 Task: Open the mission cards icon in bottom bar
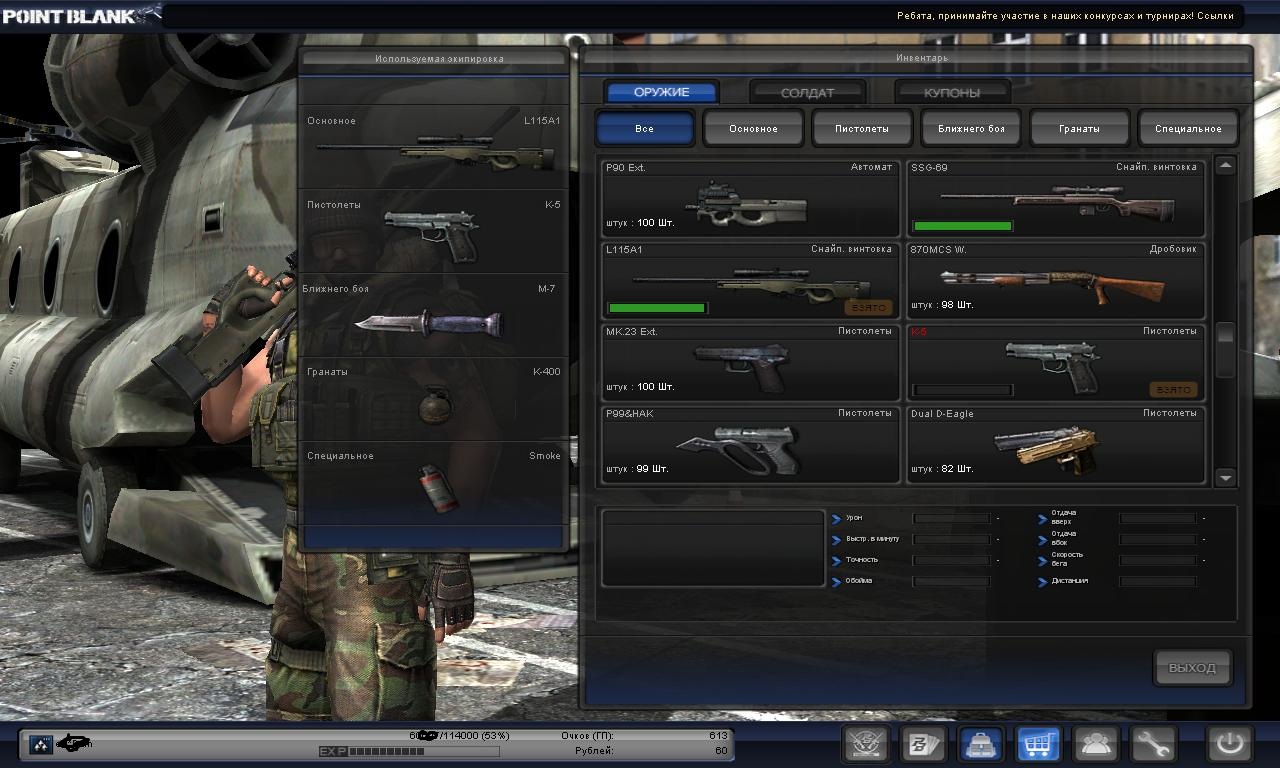[x=924, y=744]
